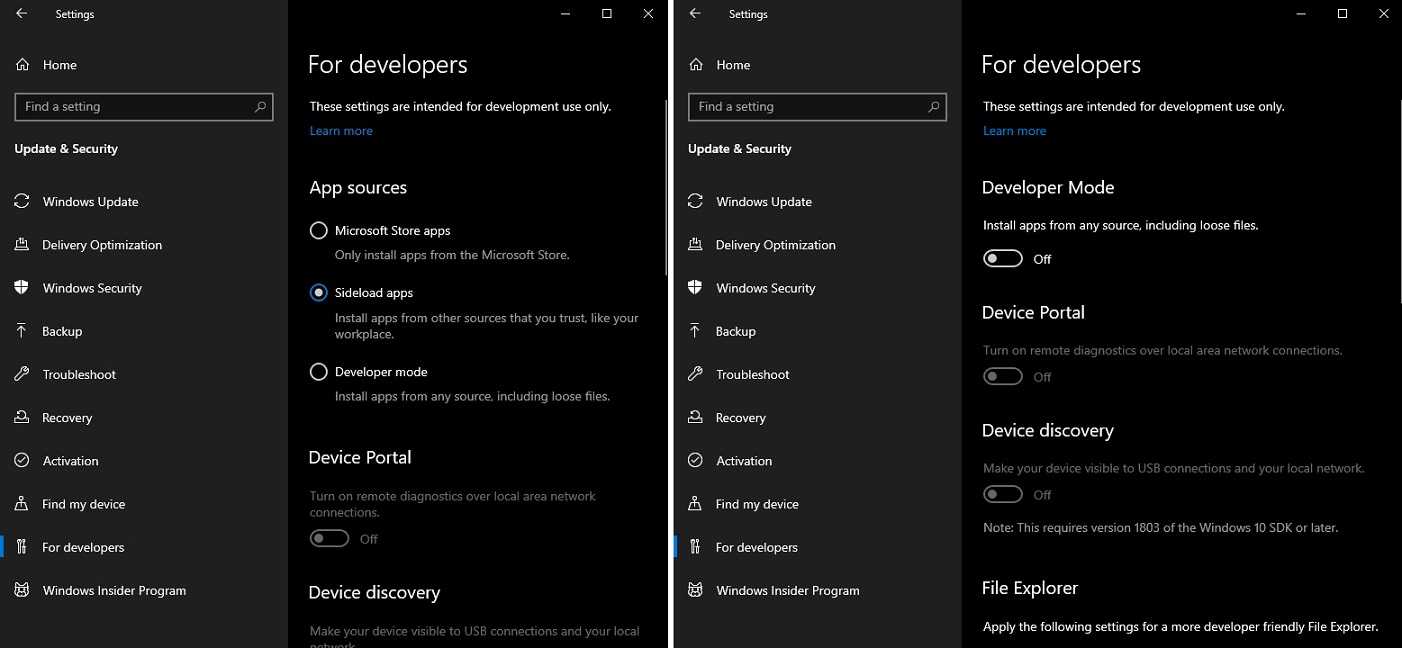Click Find a setting box in left window
This screenshot has height=648, width=1402.
point(144,107)
